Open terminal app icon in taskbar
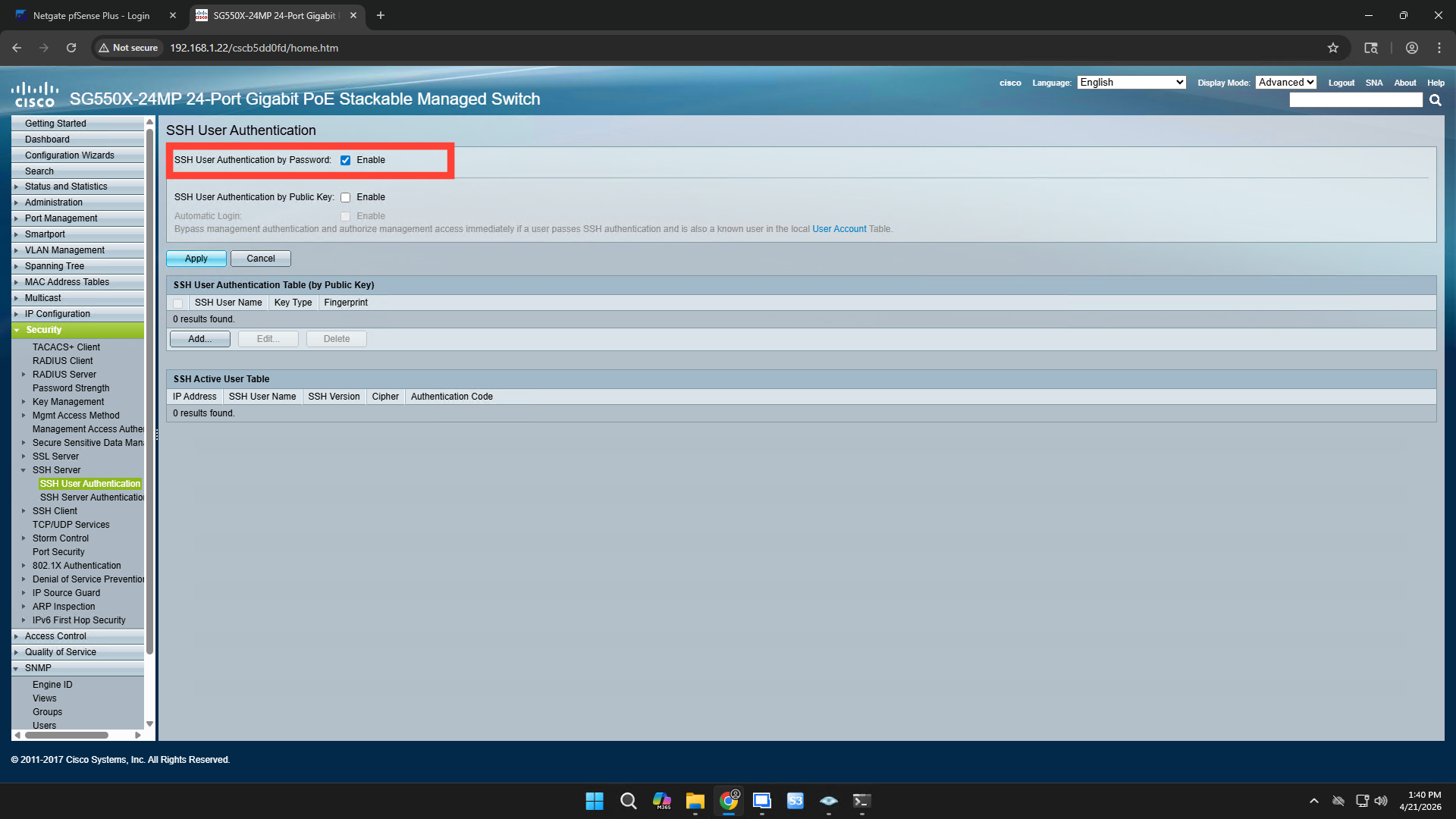1456x819 pixels. 861,801
